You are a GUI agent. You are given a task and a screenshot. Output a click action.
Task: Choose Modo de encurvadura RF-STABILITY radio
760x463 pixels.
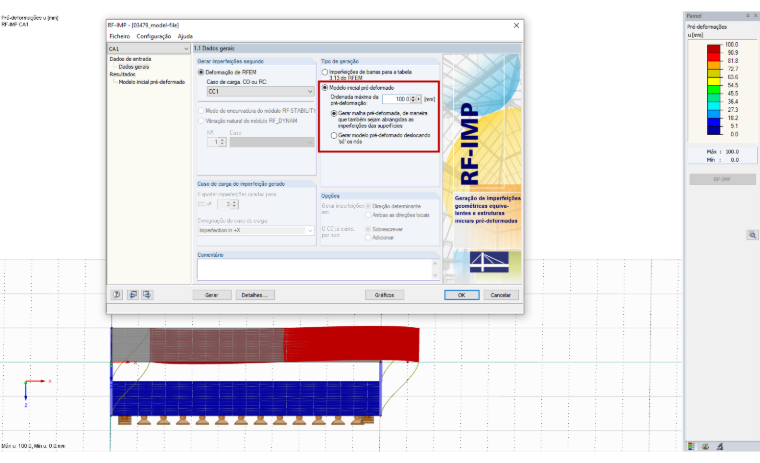click(201, 111)
